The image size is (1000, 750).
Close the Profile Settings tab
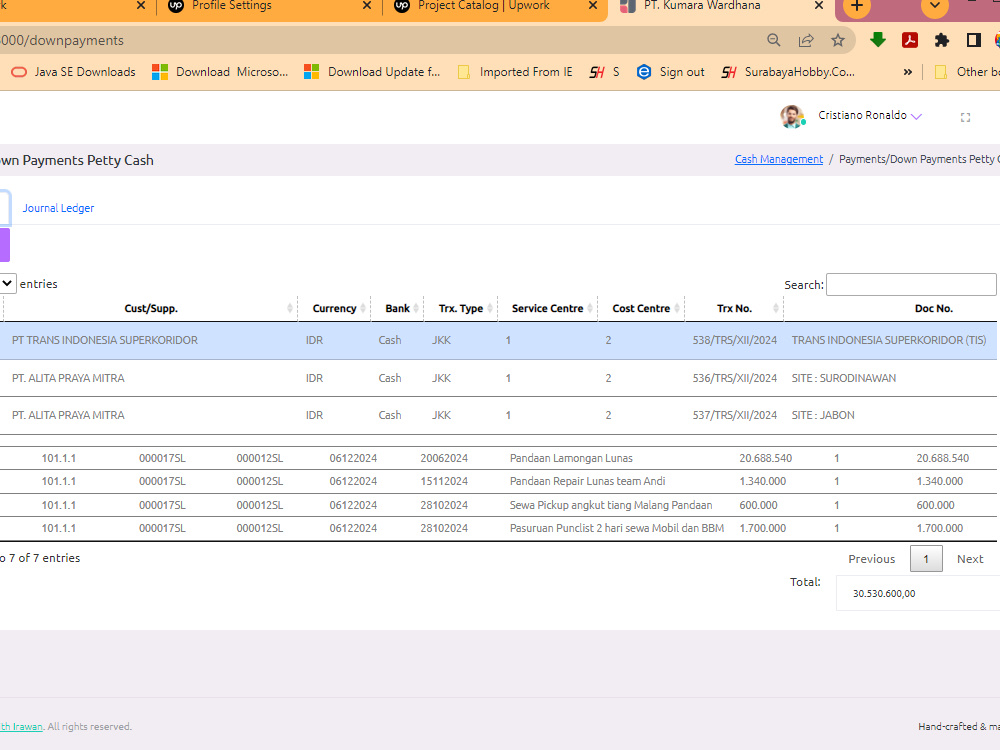pos(367,6)
